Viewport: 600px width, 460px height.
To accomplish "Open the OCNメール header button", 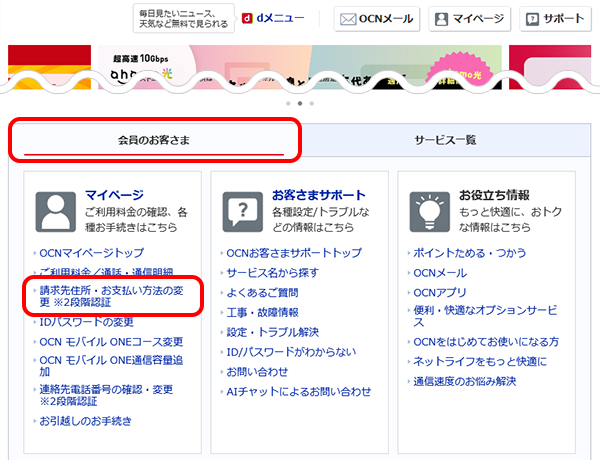I will [377, 19].
